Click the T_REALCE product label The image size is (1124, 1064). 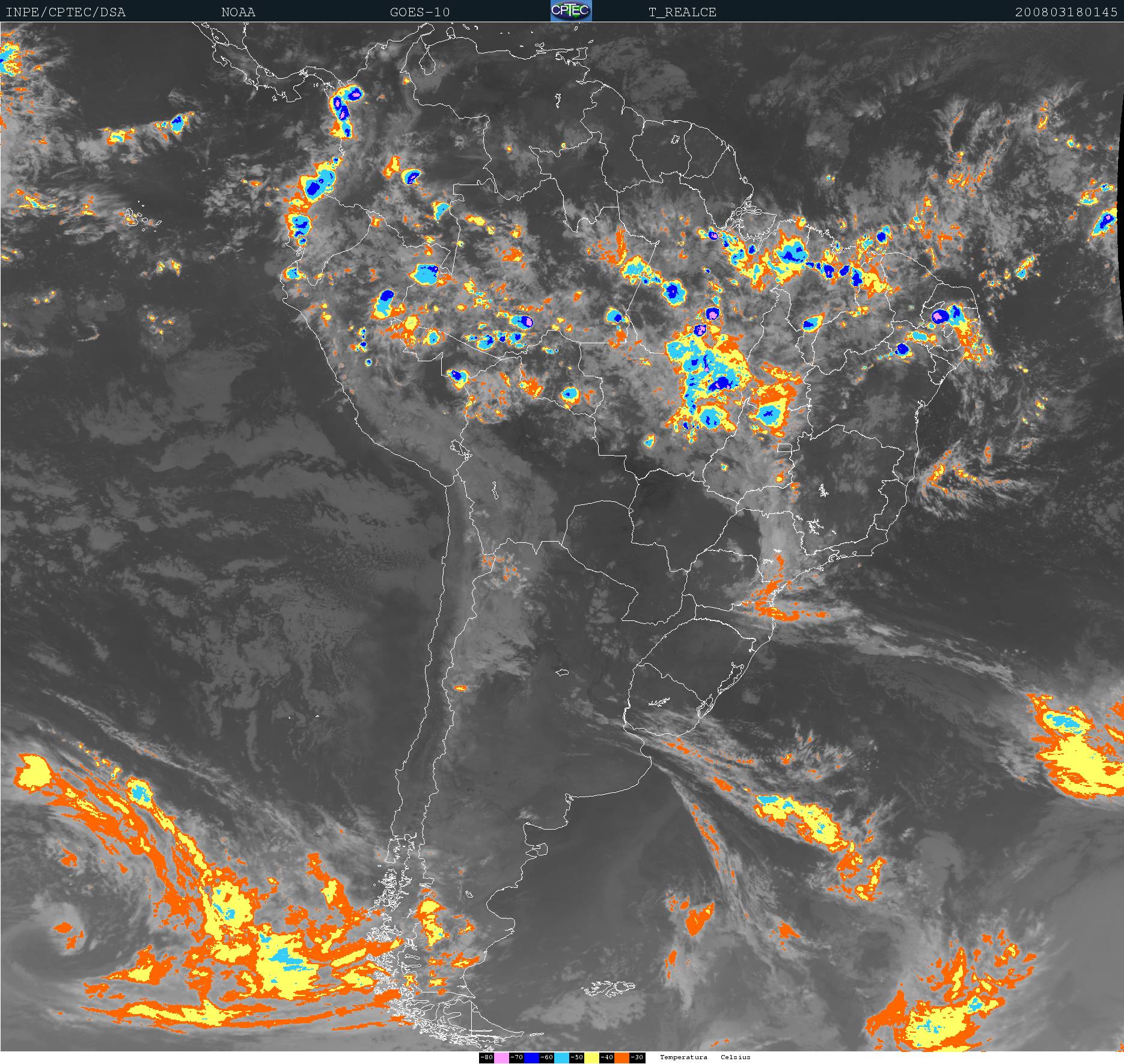(682, 12)
